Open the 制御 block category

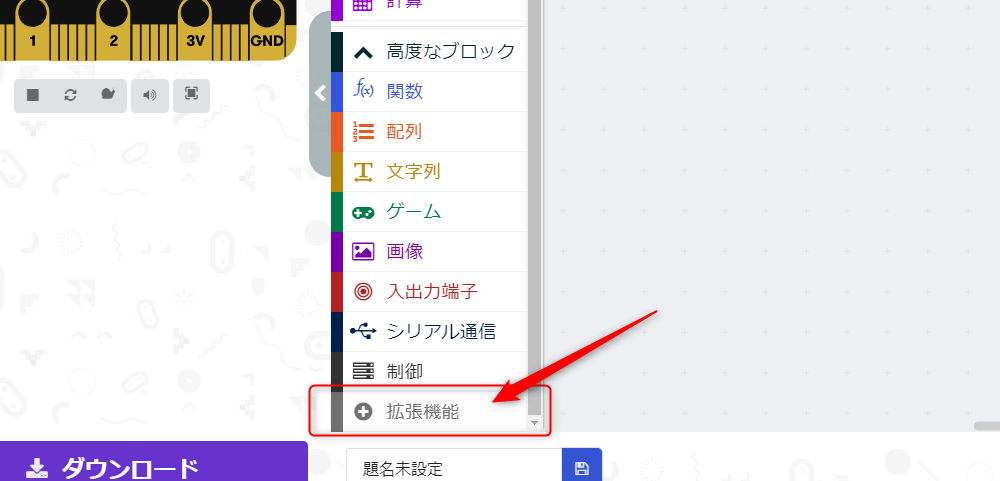404,372
